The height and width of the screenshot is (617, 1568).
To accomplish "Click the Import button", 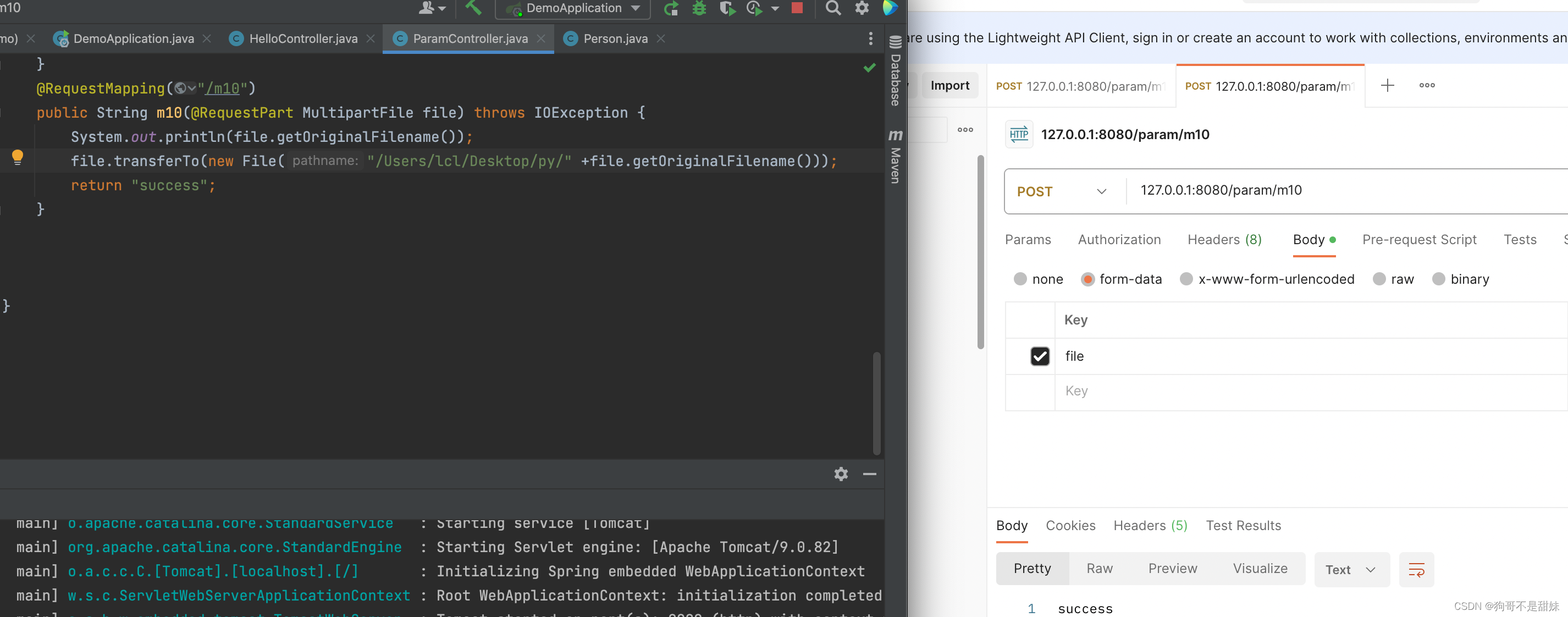I will click(949, 85).
